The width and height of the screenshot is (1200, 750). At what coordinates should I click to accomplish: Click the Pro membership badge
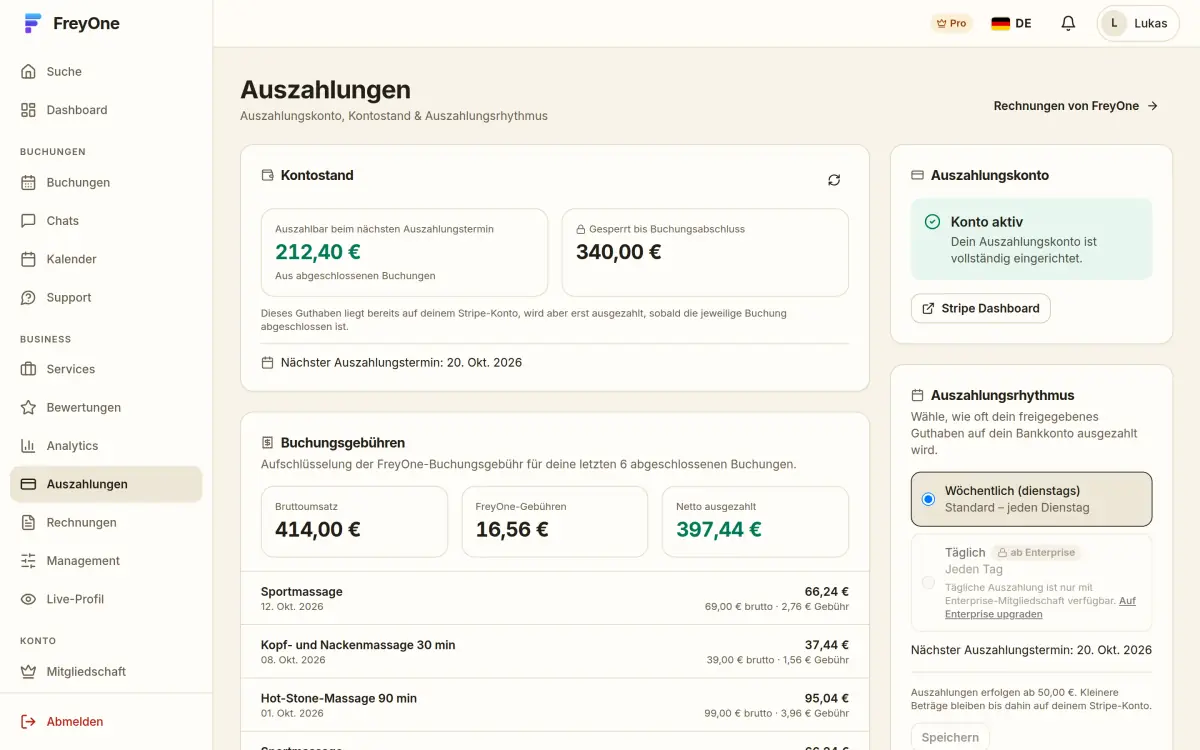pos(951,23)
